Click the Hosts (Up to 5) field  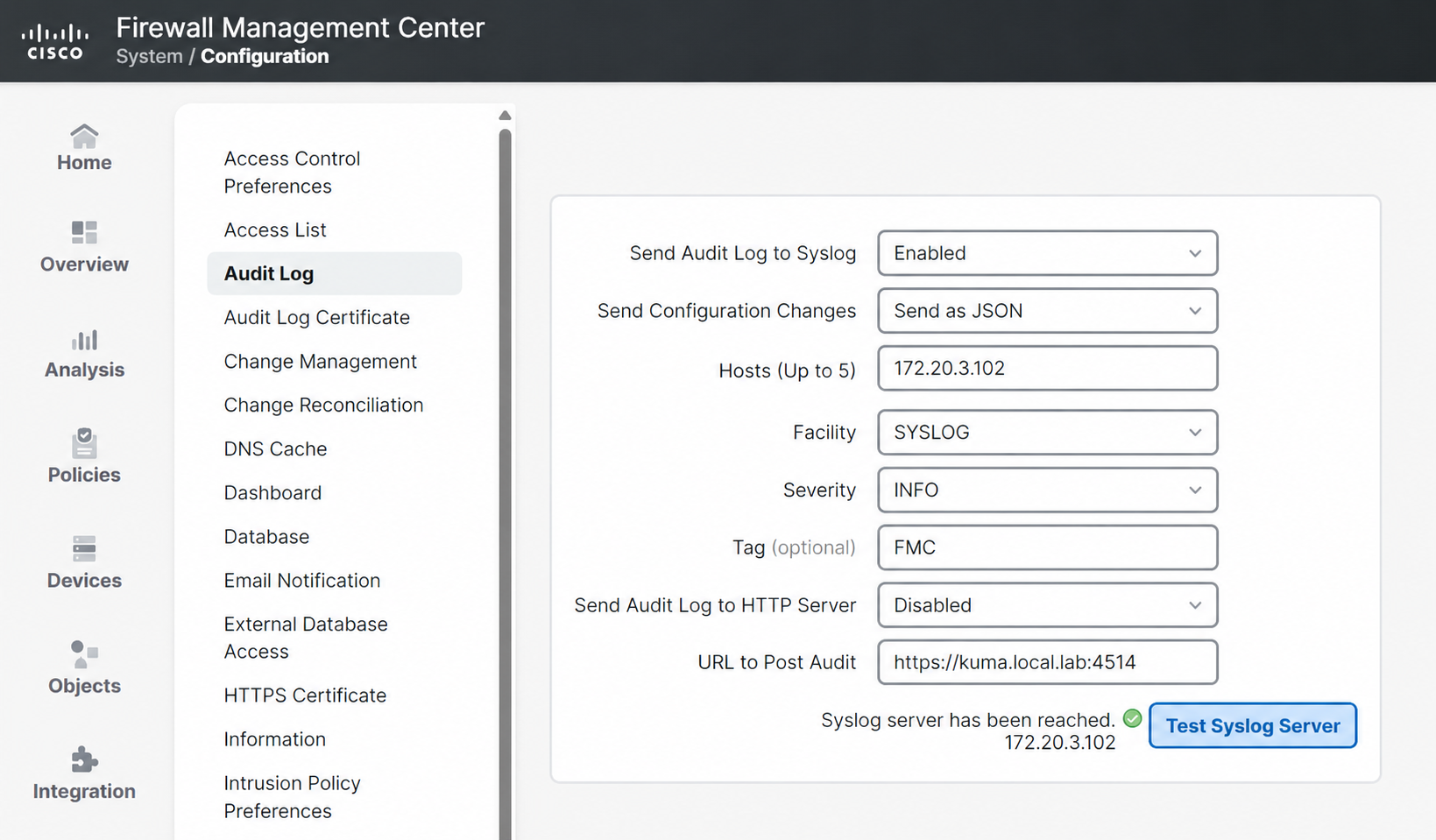click(1047, 369)
